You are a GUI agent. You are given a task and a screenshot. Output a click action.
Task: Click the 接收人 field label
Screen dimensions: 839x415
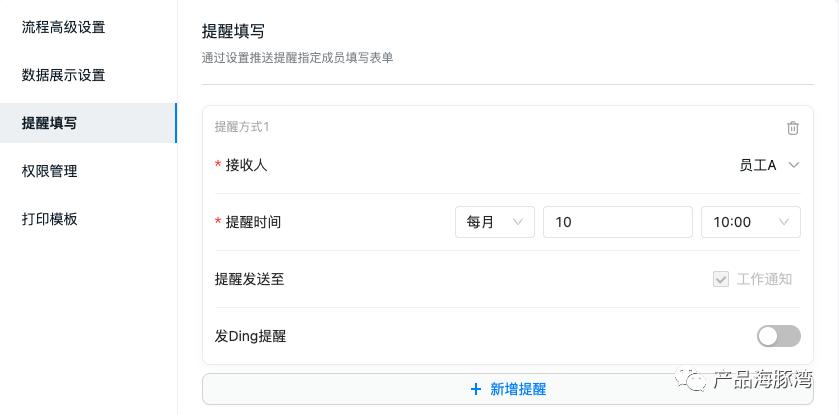coord(246,165)
